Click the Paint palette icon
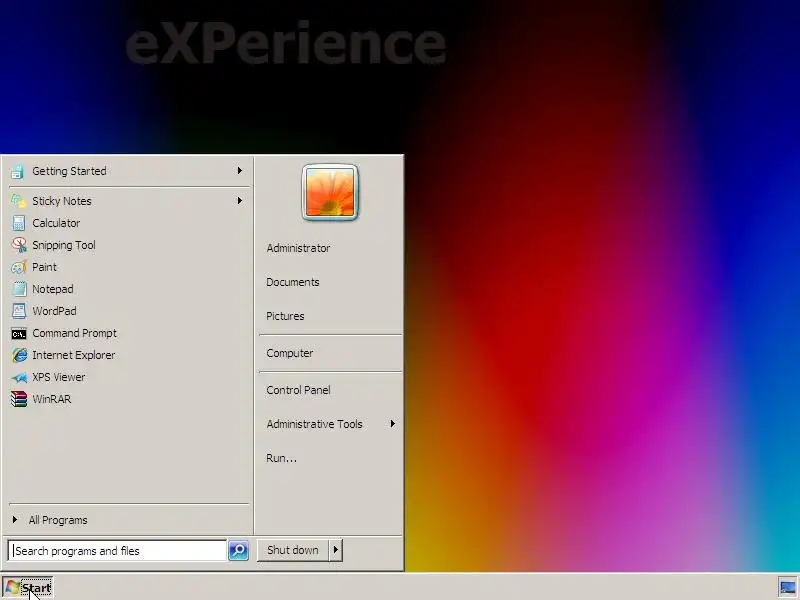This screenshot has width=800, height=600. [19, 267]
